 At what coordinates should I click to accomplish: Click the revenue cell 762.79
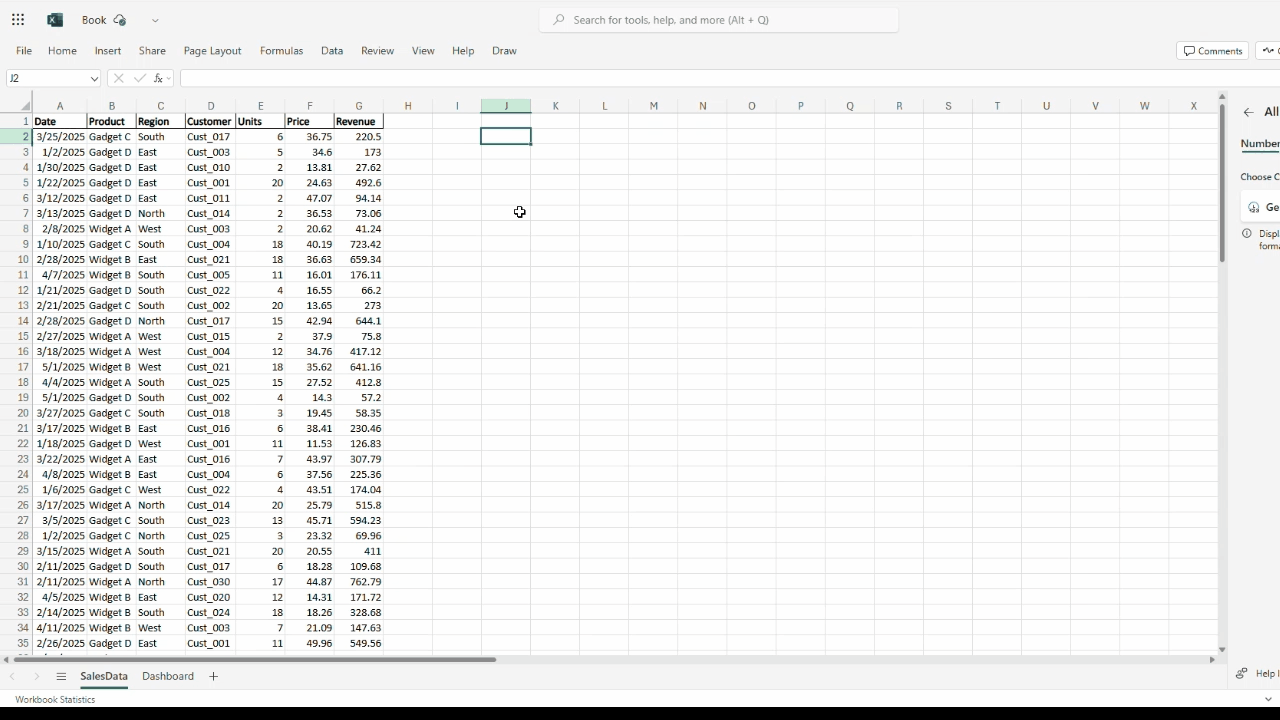pos(358,582)
